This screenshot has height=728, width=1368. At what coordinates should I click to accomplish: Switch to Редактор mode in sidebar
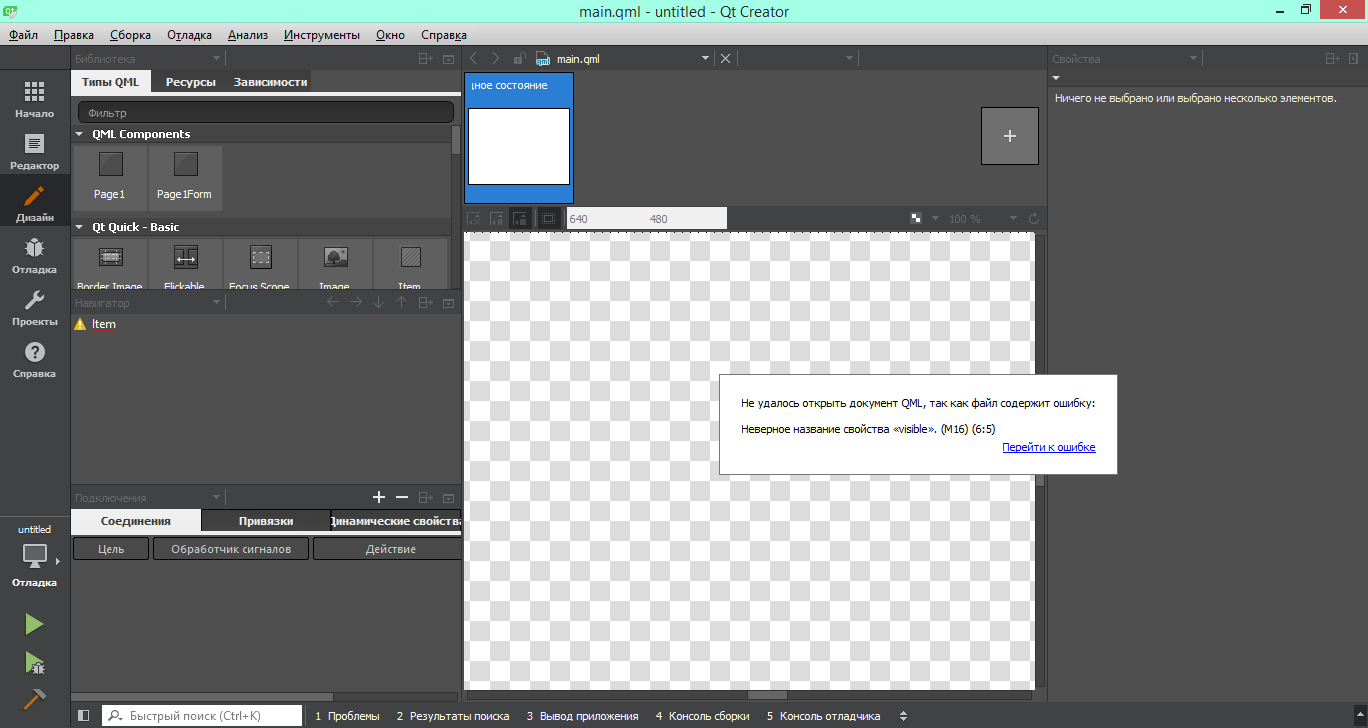(34, 150)
